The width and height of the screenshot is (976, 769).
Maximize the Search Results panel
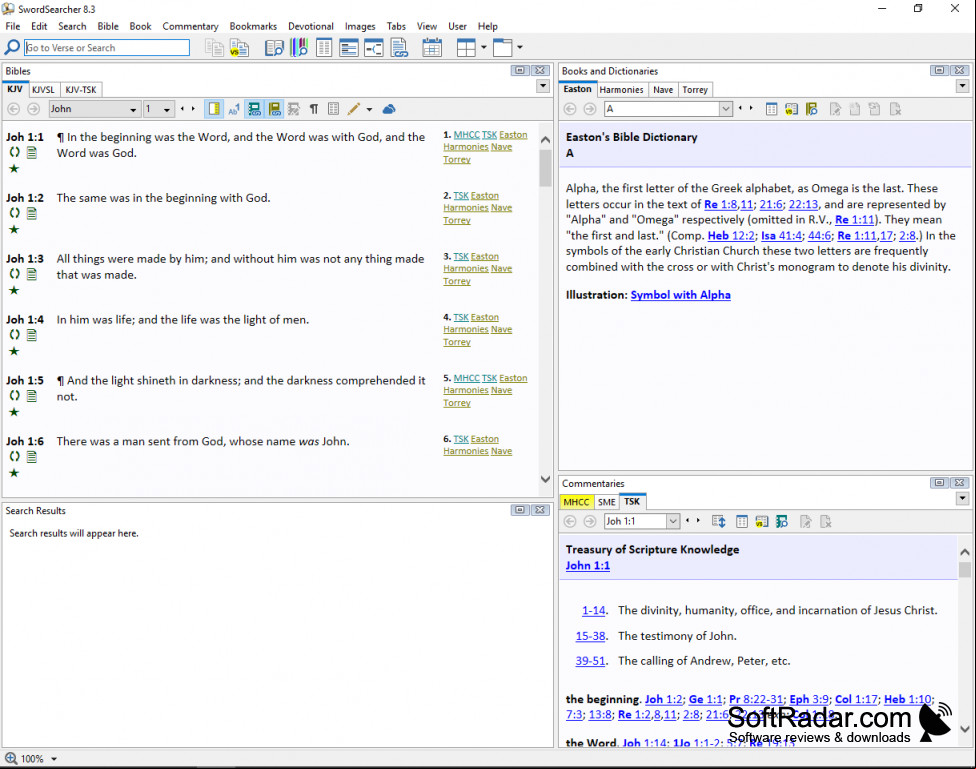520,510
